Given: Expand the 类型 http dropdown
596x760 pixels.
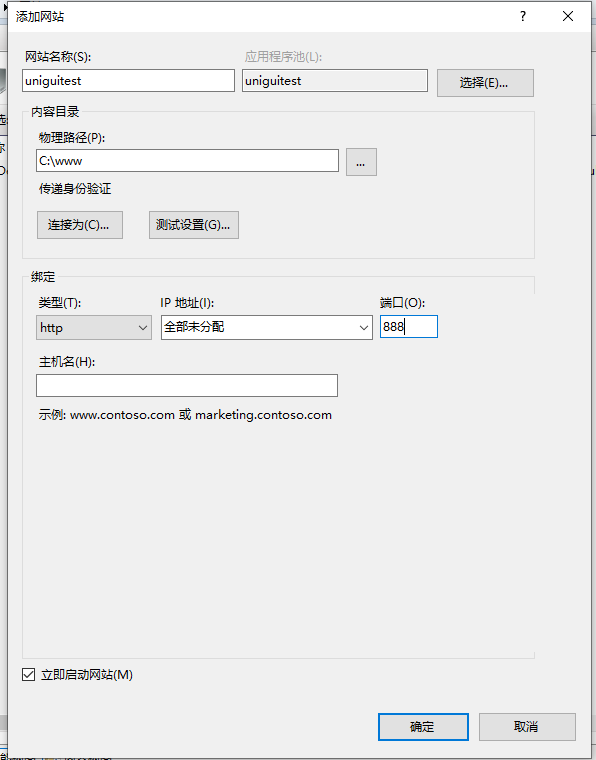Looking at the screenshot, I should point(94,328).
